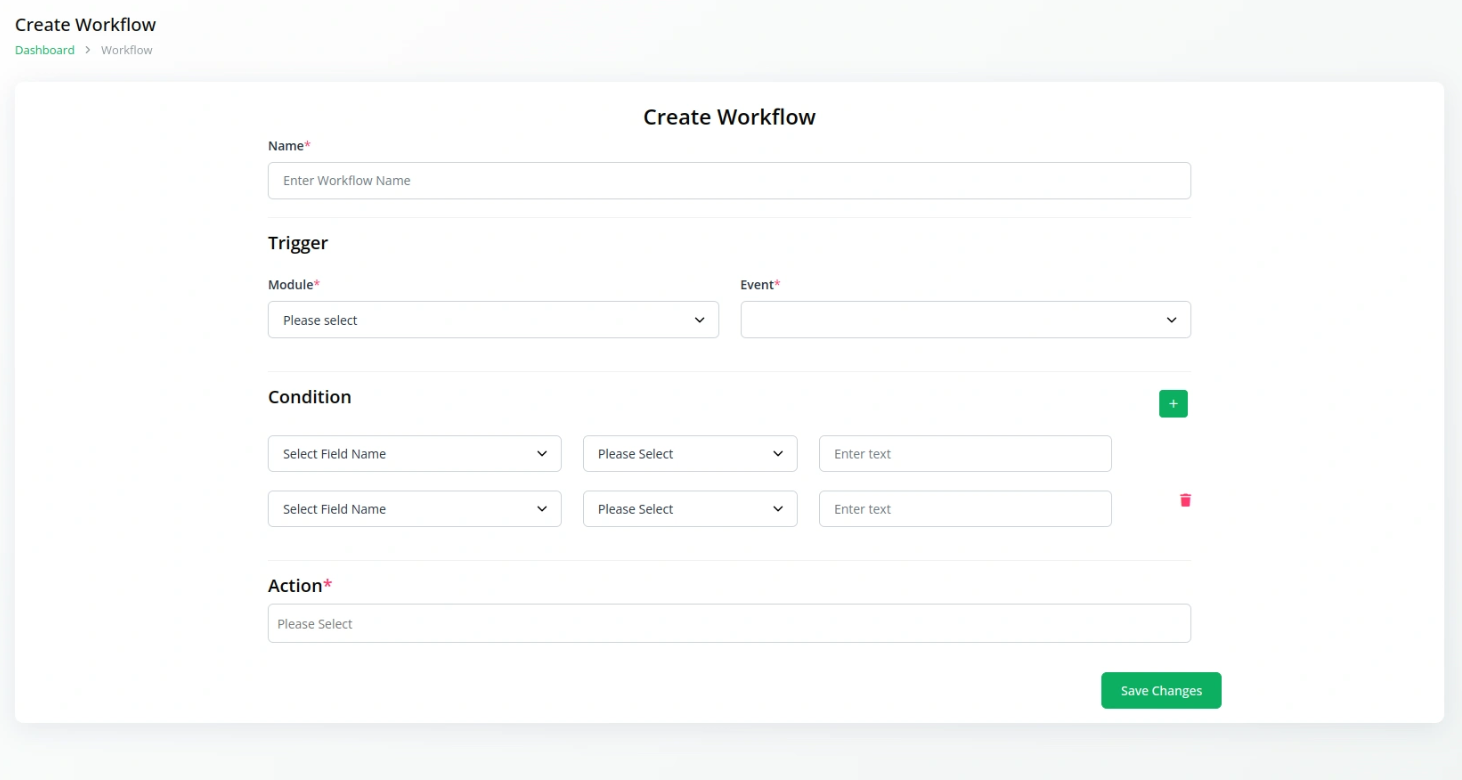The width and height of the screenshot is (1462, 780).
Task: Open the Event dropdown
Action: [965, 320]
